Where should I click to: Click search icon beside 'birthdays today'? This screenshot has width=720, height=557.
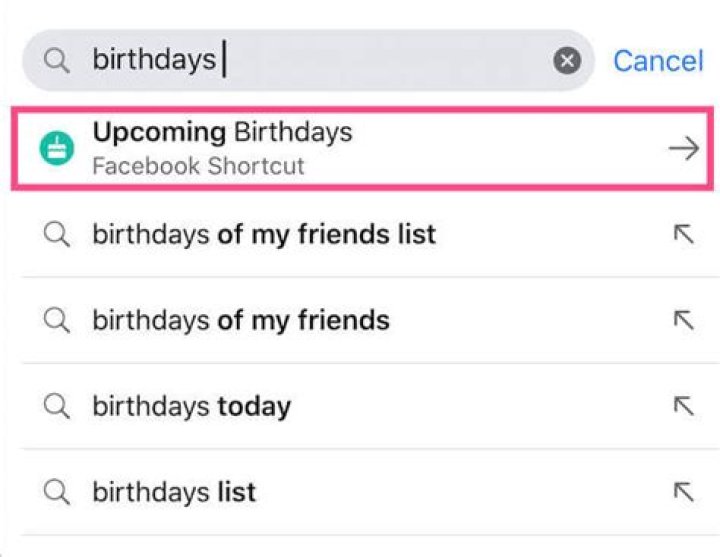coord(58,406)
